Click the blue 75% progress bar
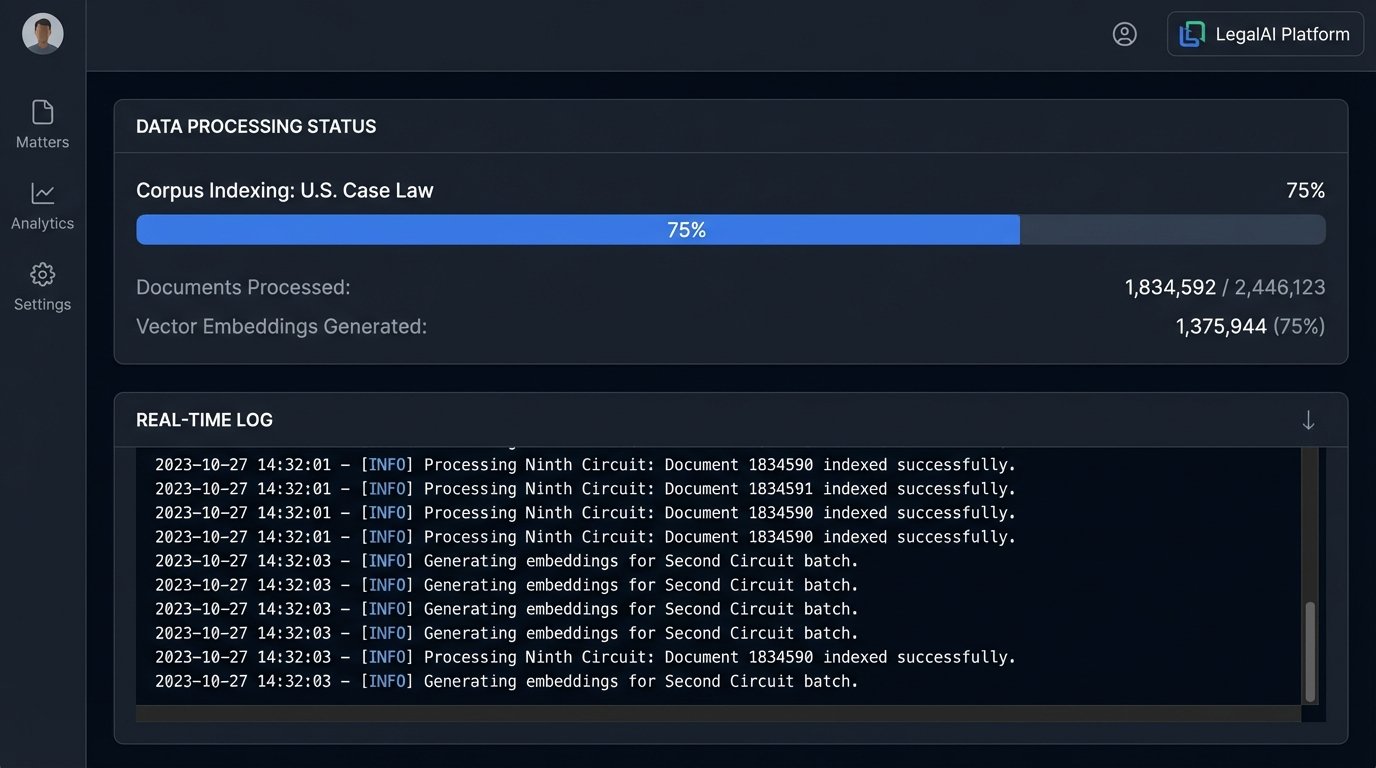Image resolution: width=1376 pixels, height=768 pixels. (578, 230)
